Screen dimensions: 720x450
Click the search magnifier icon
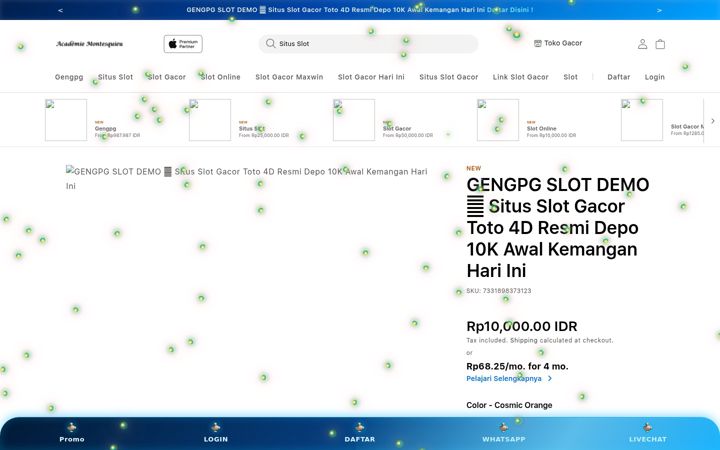(270, 43)
